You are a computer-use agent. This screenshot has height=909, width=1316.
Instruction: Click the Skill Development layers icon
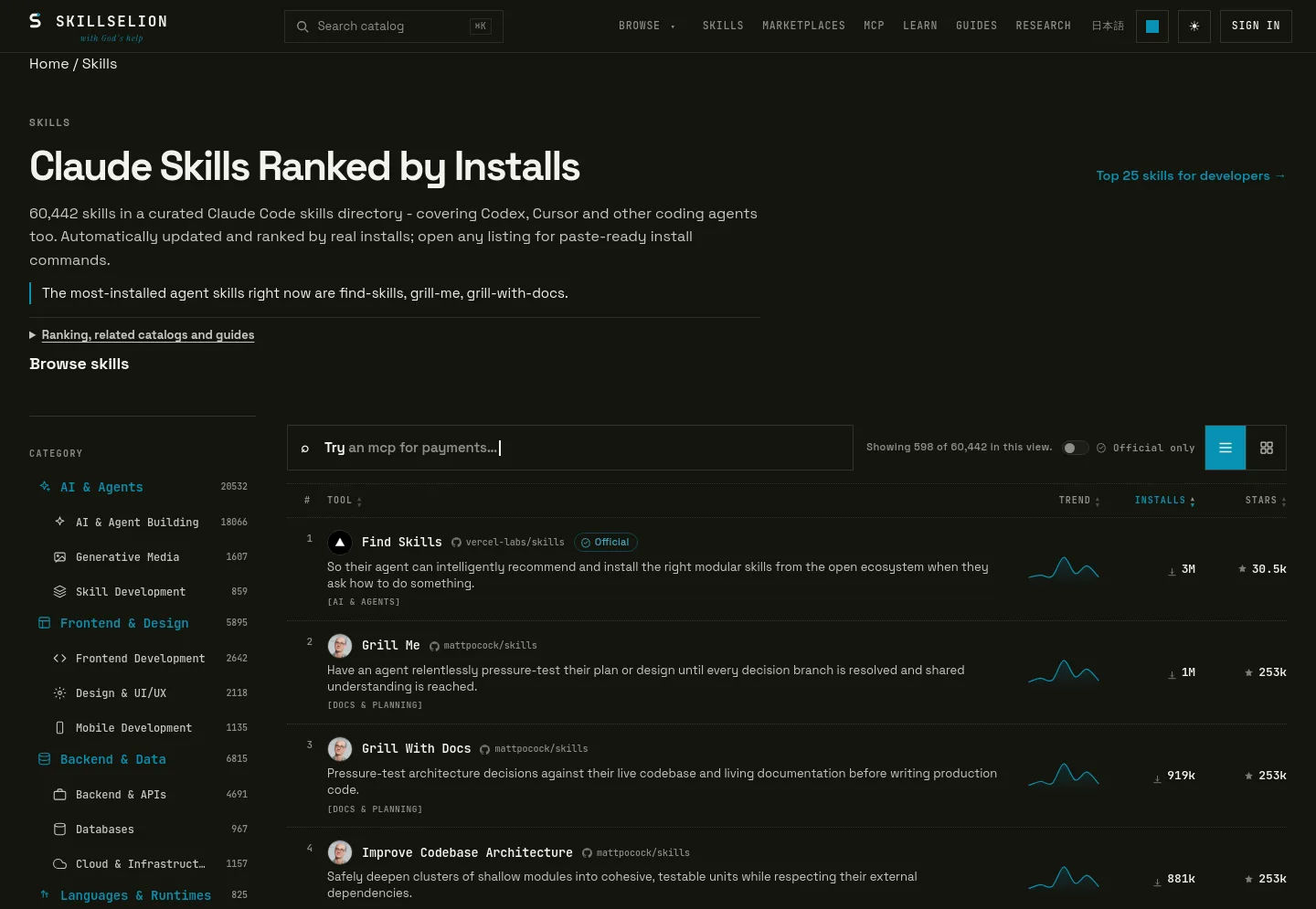tap(59, 592)
